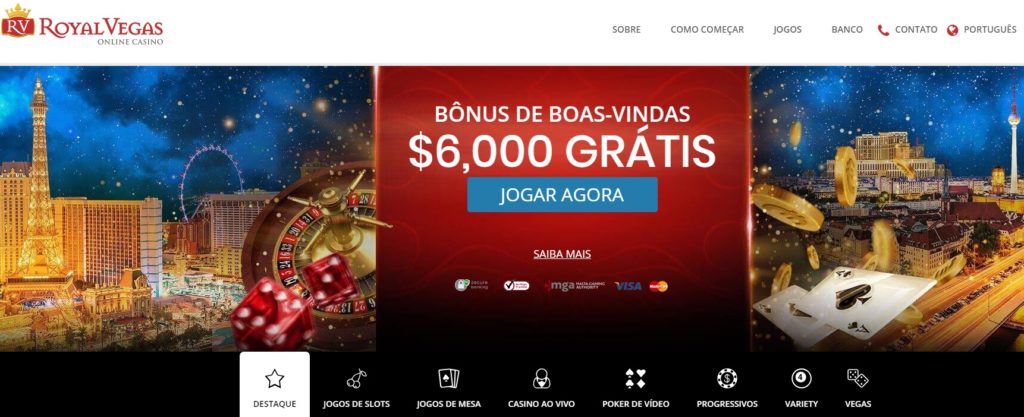Click the MGA Malta Gaming Authority badge
The width and height of the screenshot is (1024, 417).
coord(576,286)
